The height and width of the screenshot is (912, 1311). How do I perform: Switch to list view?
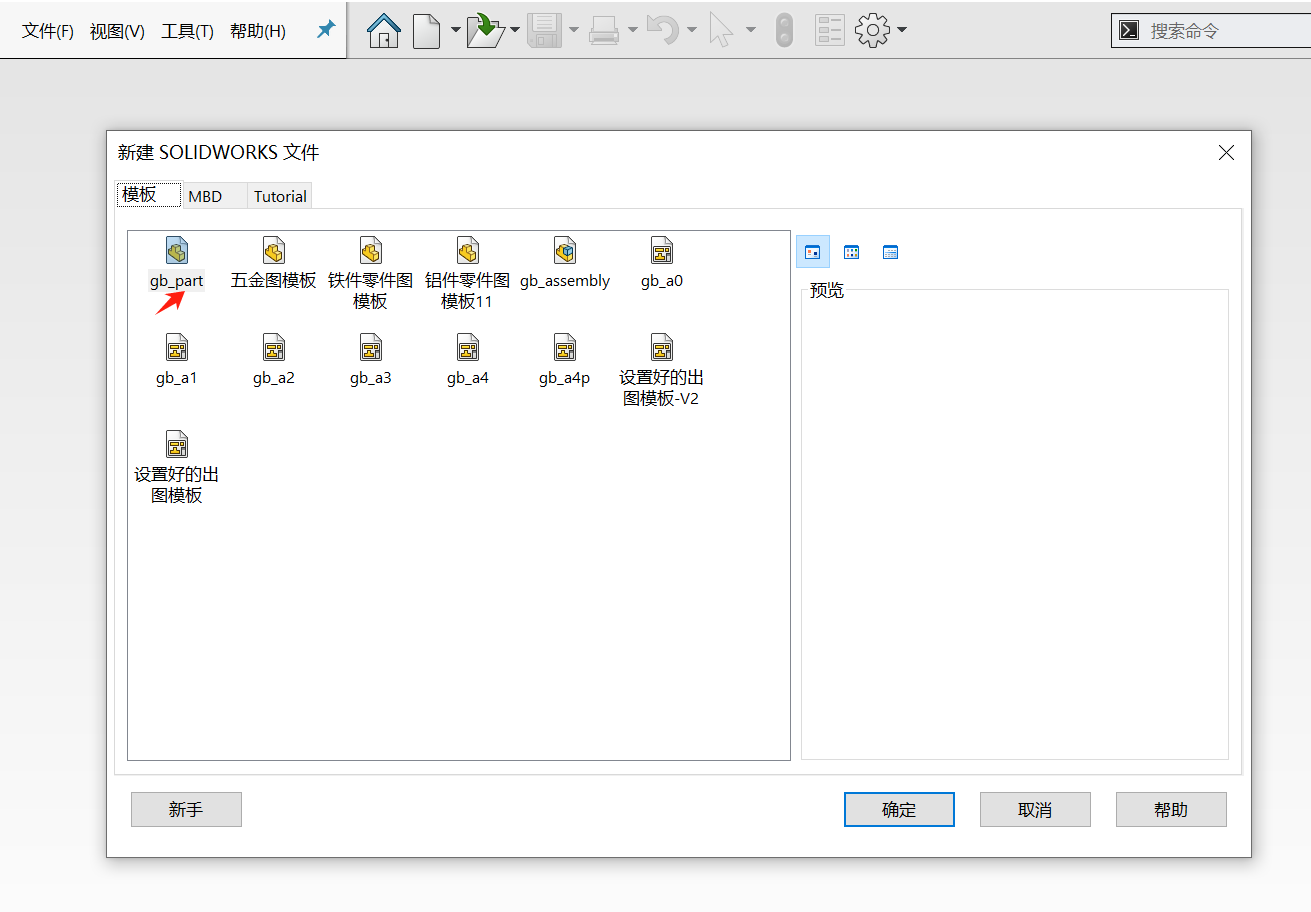[x=851, y=252]
